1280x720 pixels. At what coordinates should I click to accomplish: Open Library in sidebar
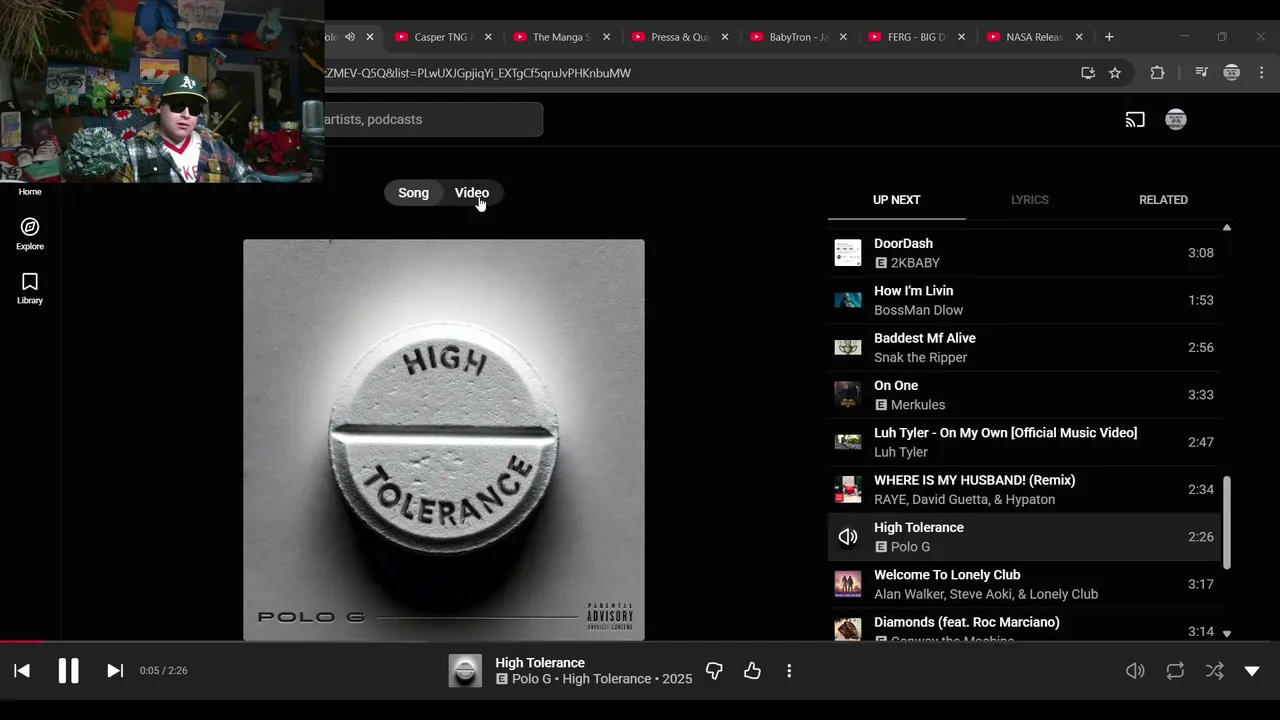coord(30,289)
